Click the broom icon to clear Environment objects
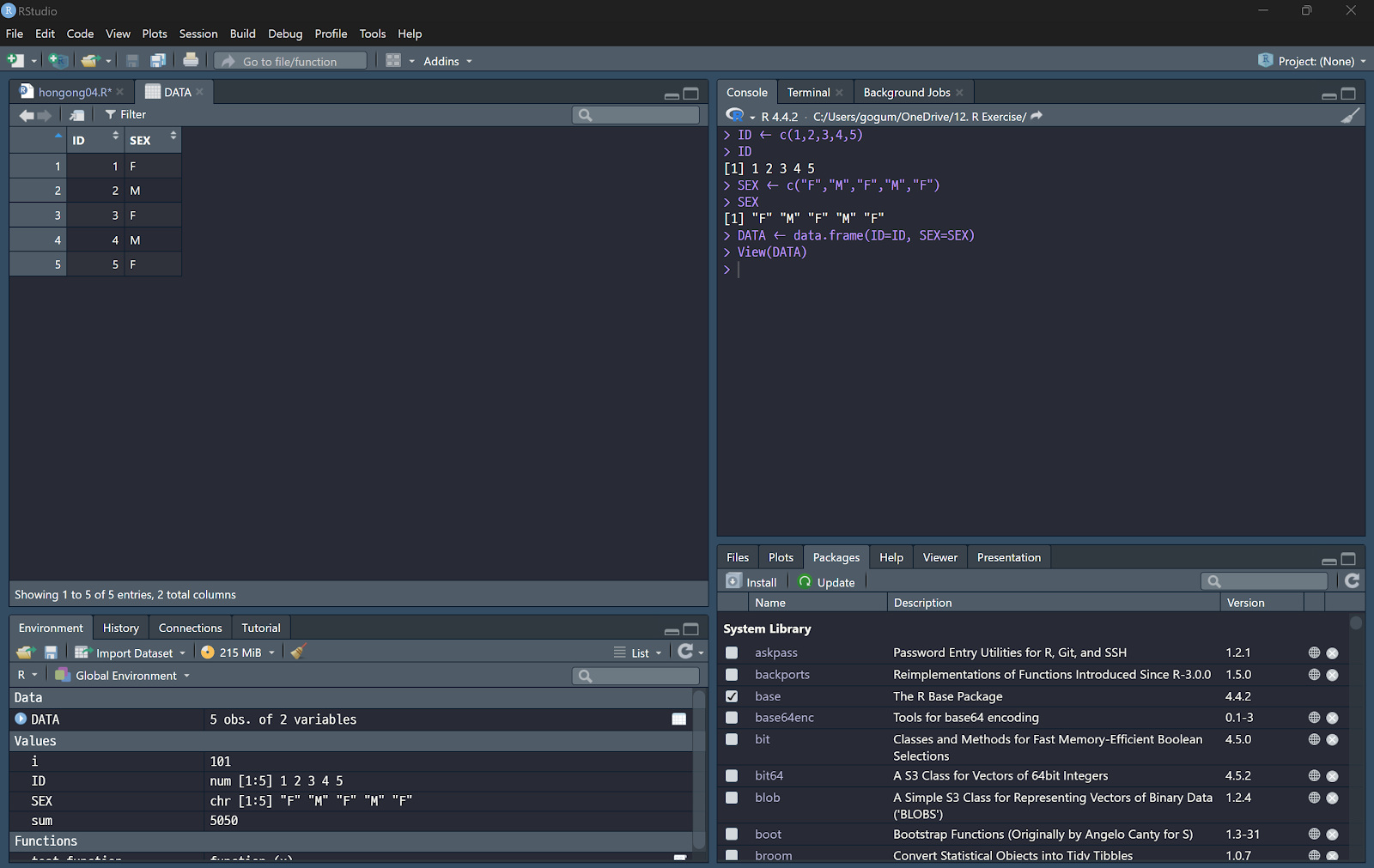The height and width of the screenshot is (868, 1374). tap(298, 653)
